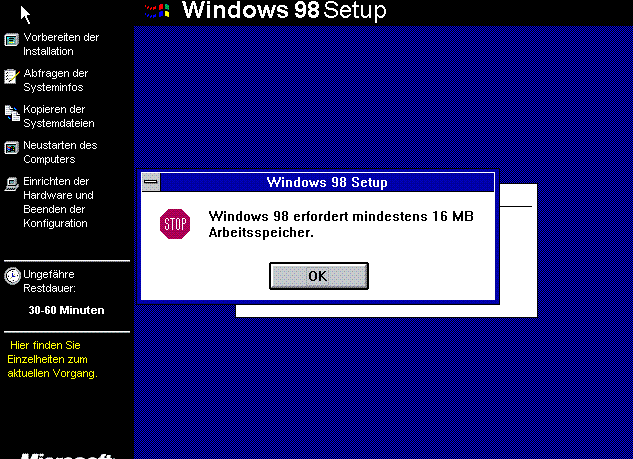Click the 'Windows 98 Setup' dialog title bar
The height and width of the screenshot is (459, 633).
327,182
